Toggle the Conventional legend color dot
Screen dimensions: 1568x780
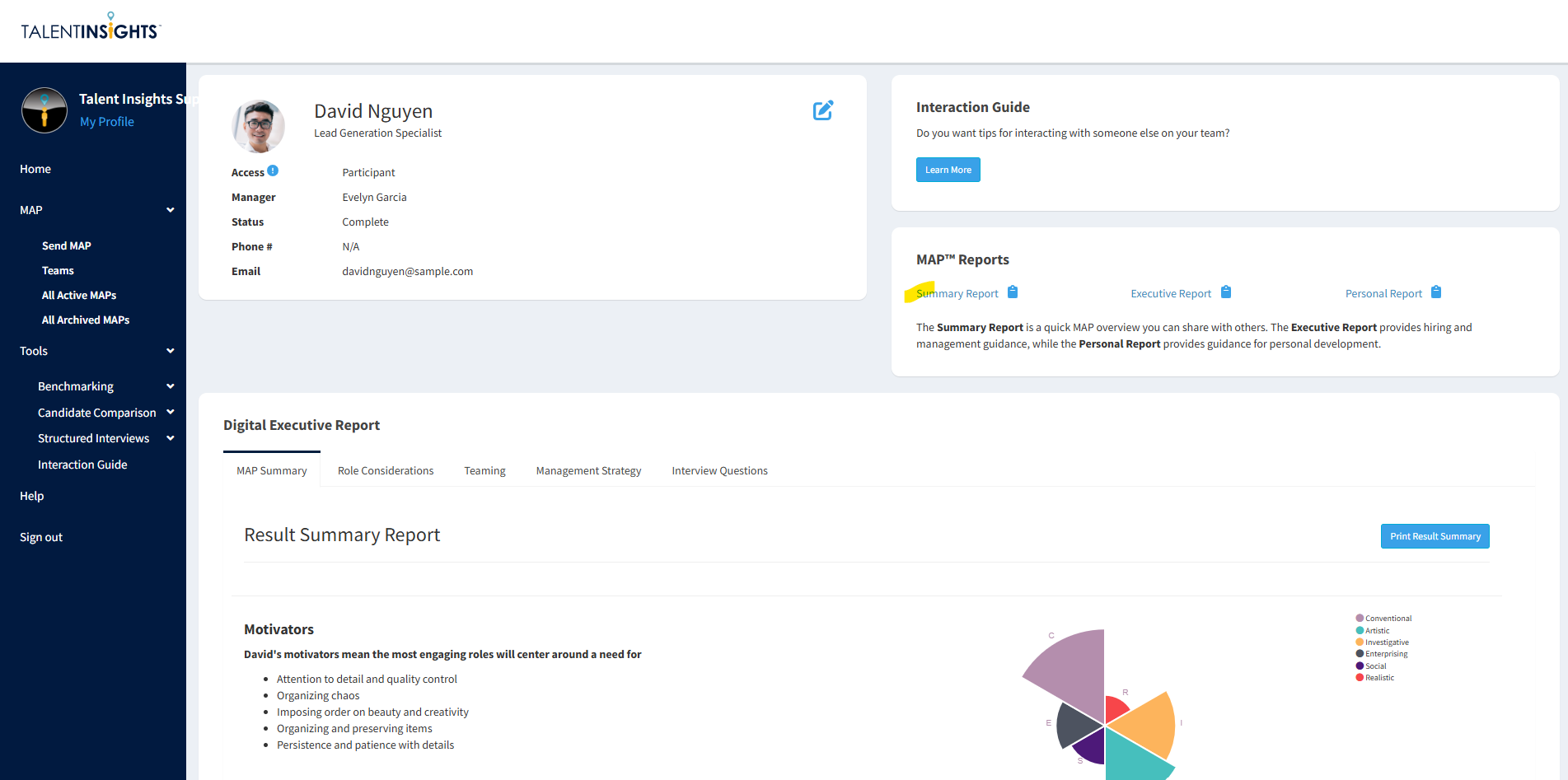[x=1360, y=618]
